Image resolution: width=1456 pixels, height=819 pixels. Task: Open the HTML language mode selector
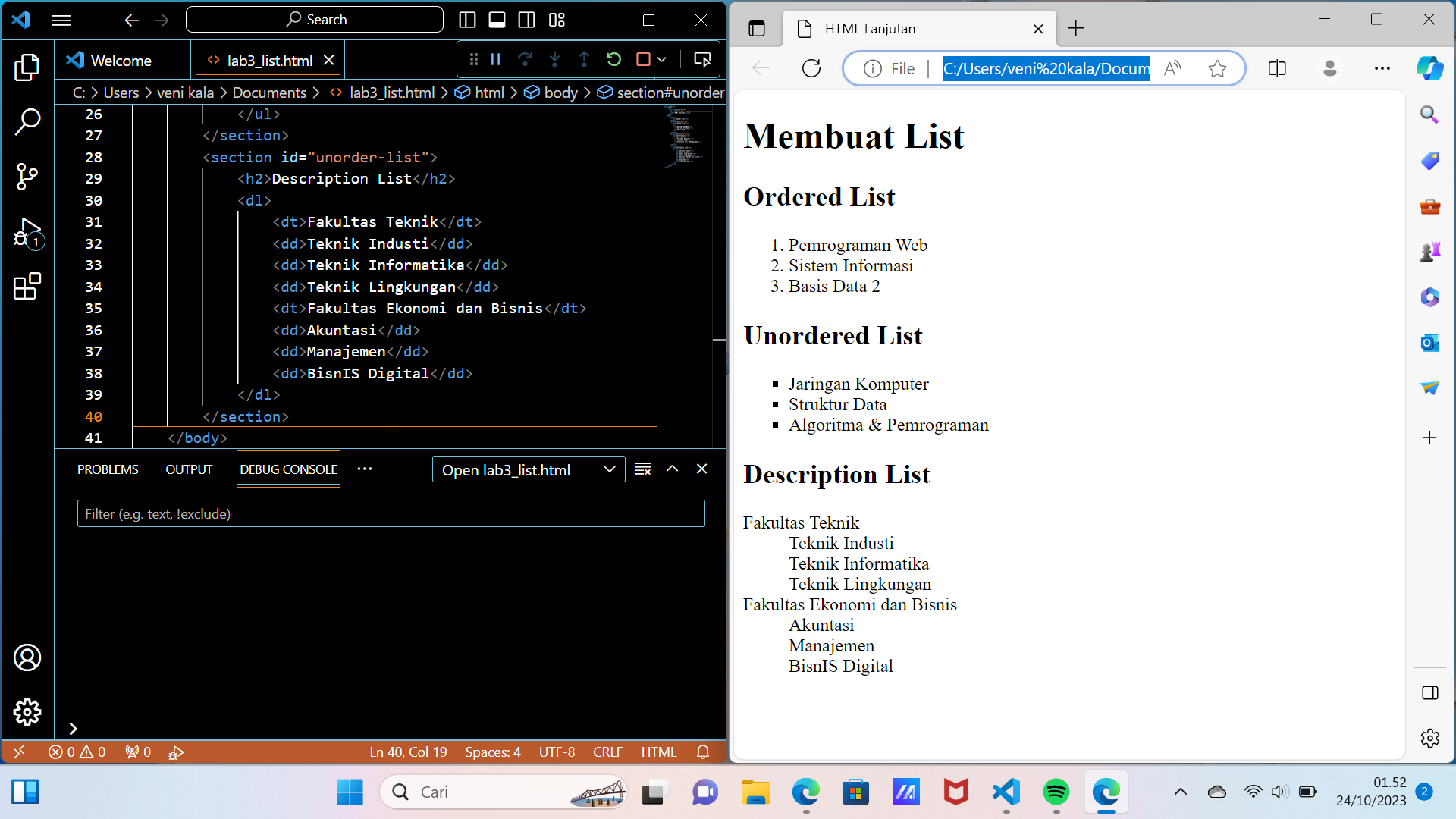[659, 752]
